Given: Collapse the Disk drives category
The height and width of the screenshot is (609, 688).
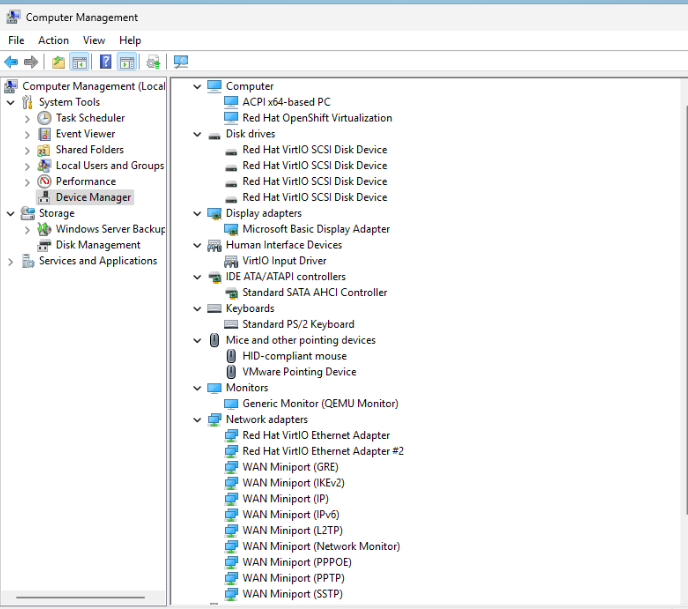Looking at the screenshot, I should (x=198, y=134).
